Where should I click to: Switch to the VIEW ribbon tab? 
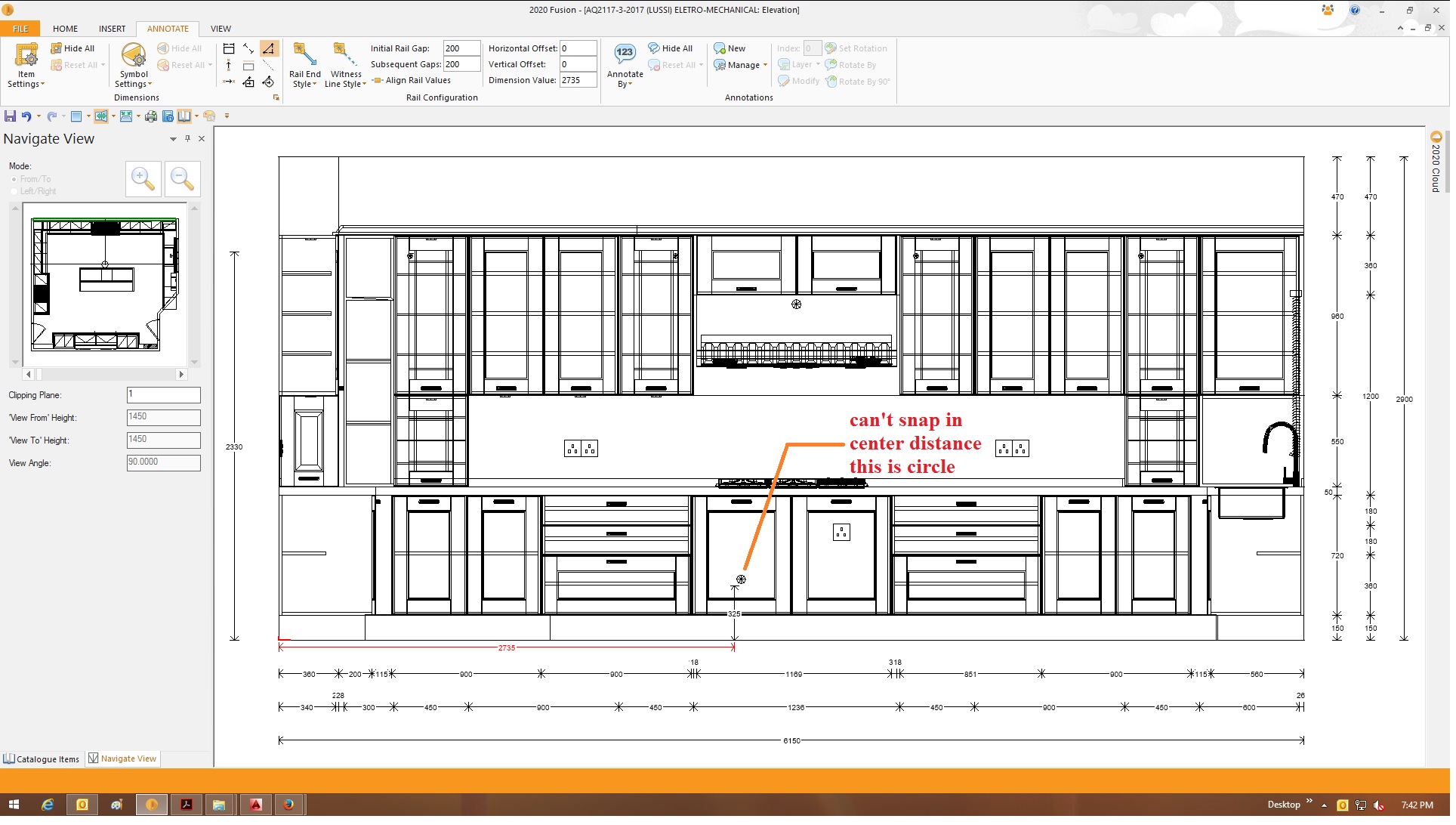pyautogui.click(x=221, y=29)
